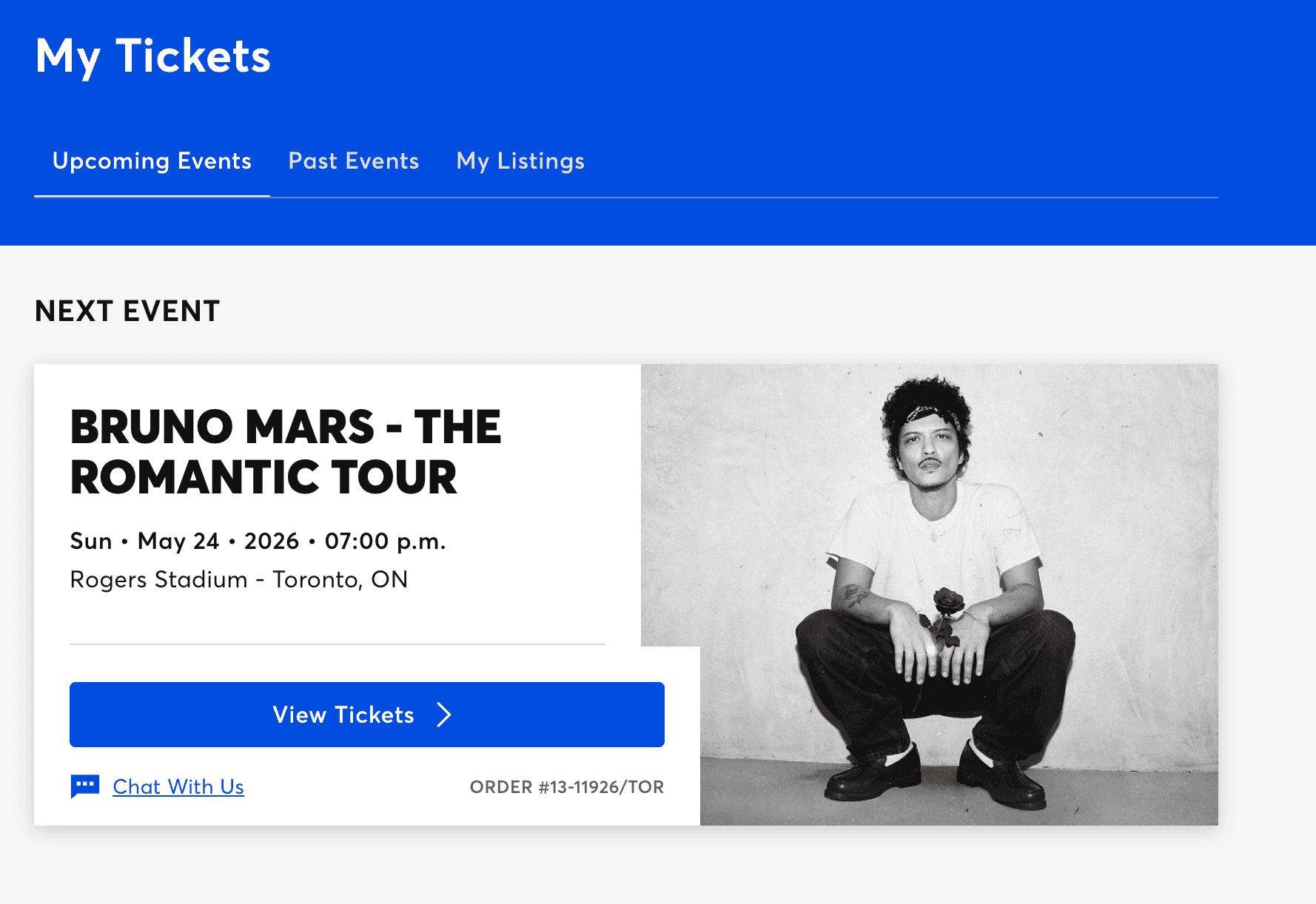Click the NEXT EVENT section label

tap(127, 311)
